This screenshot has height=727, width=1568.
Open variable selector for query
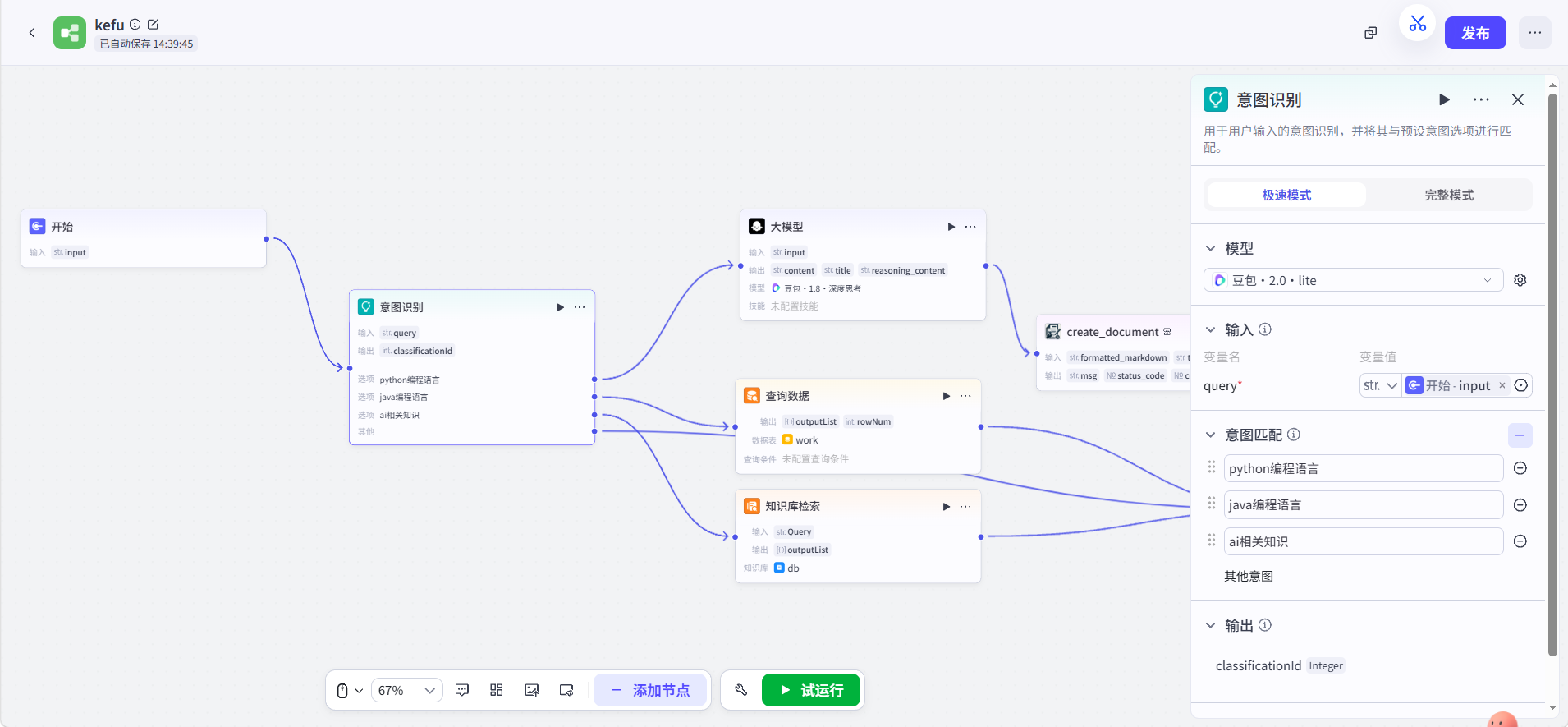tap(1521, 385)
